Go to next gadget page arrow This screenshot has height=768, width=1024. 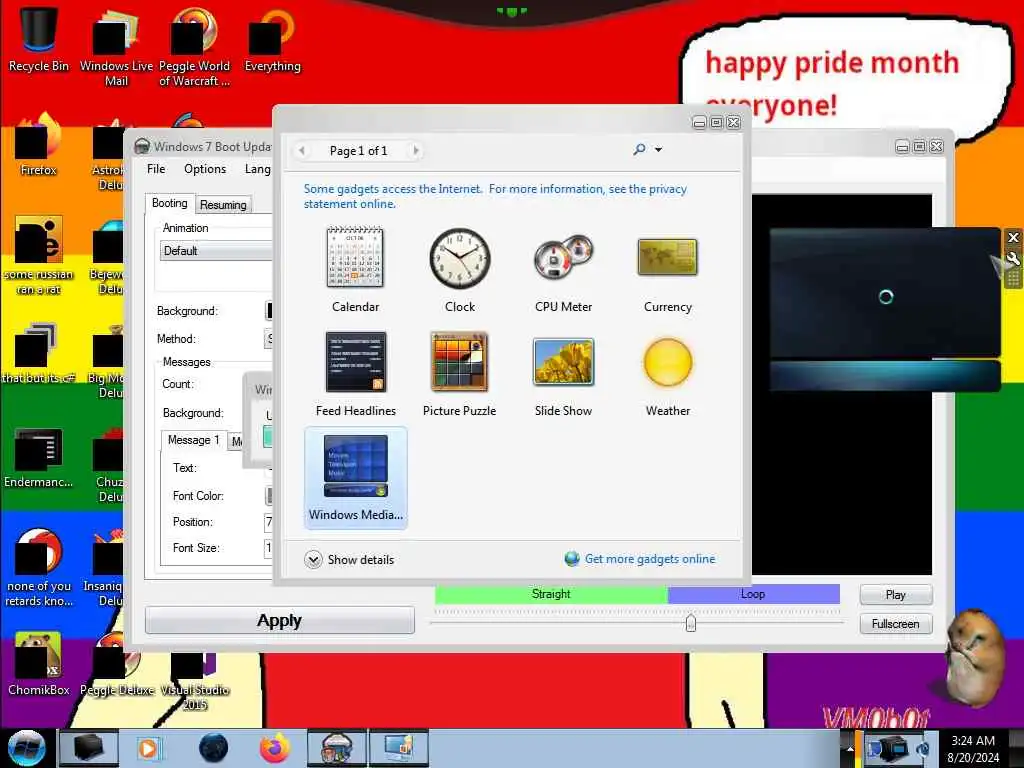(415, 151)
